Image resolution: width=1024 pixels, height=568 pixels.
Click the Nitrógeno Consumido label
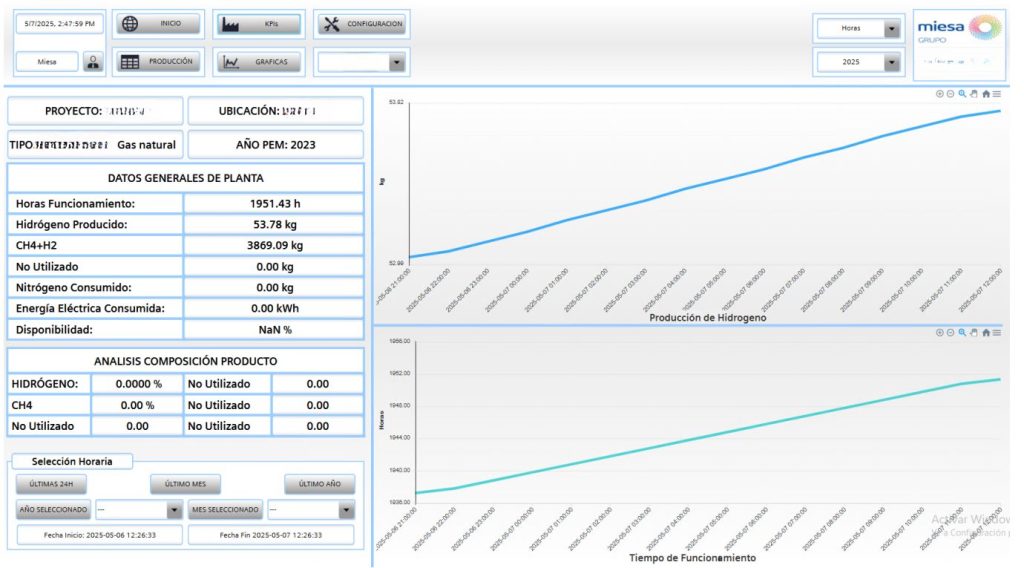(x=73, y=287)
